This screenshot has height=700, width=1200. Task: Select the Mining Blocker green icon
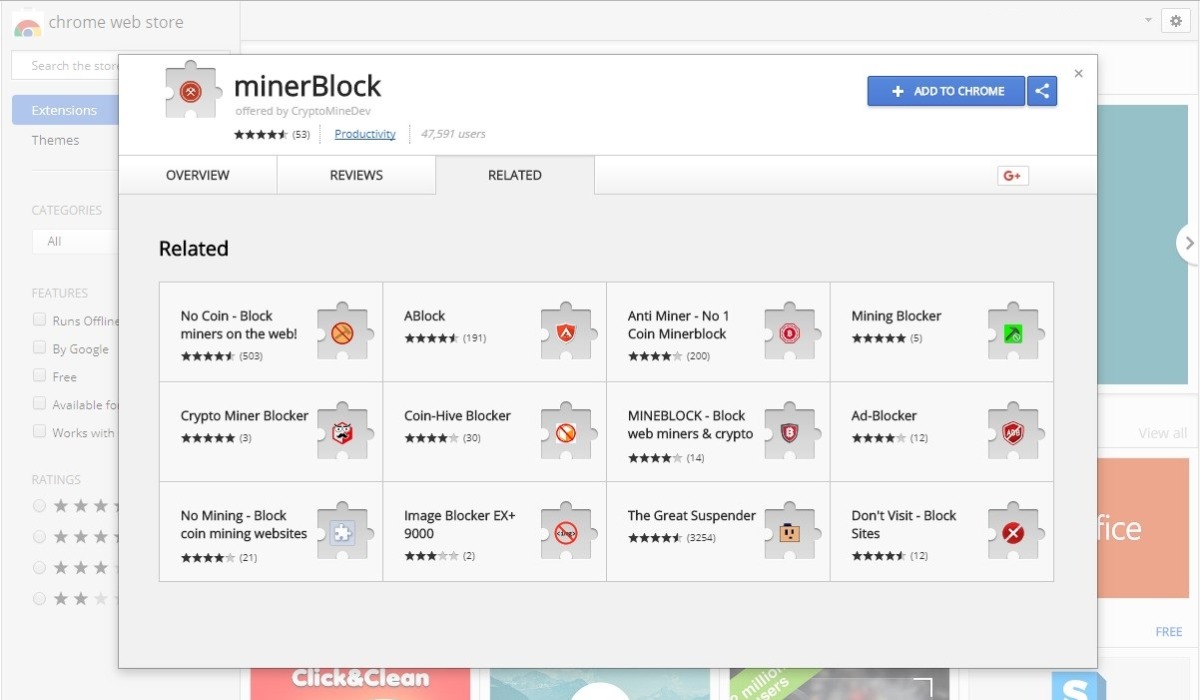pyautogui.click(x=1014, y=333)
